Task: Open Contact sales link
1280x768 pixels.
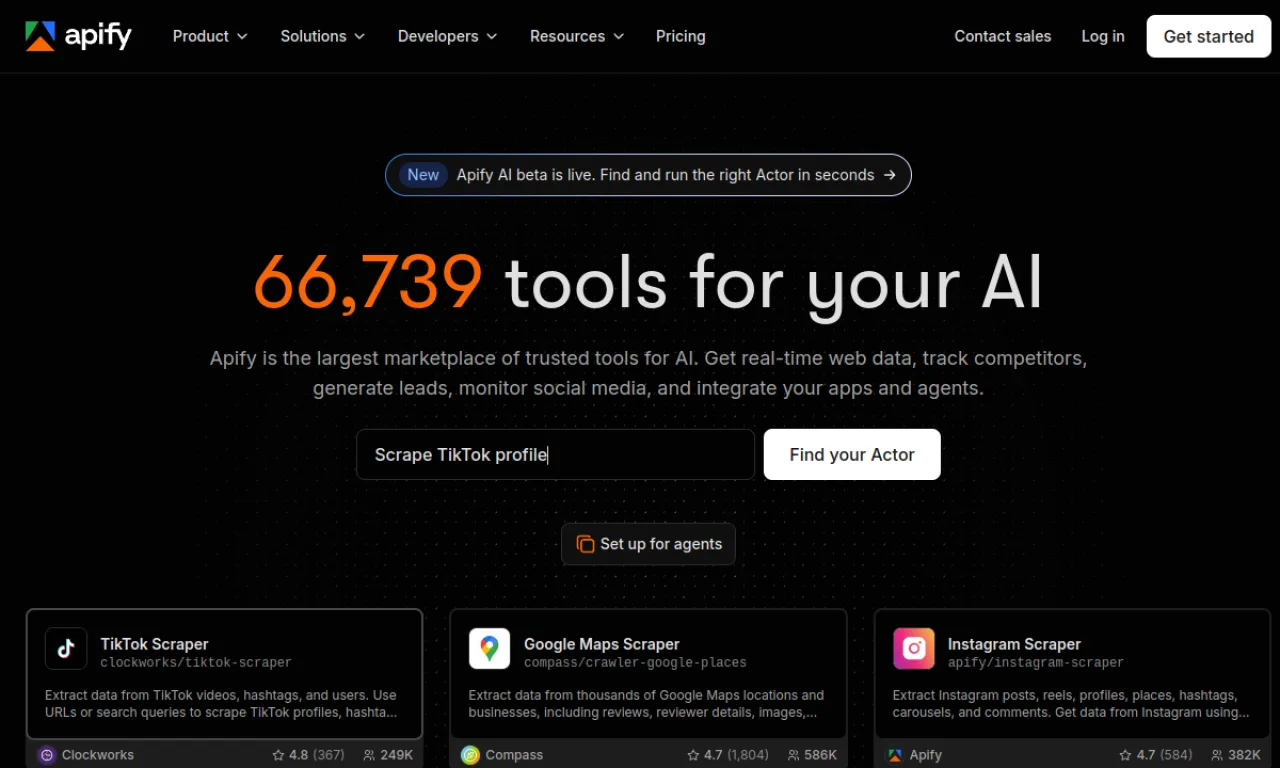Action: pos(1003,36)
